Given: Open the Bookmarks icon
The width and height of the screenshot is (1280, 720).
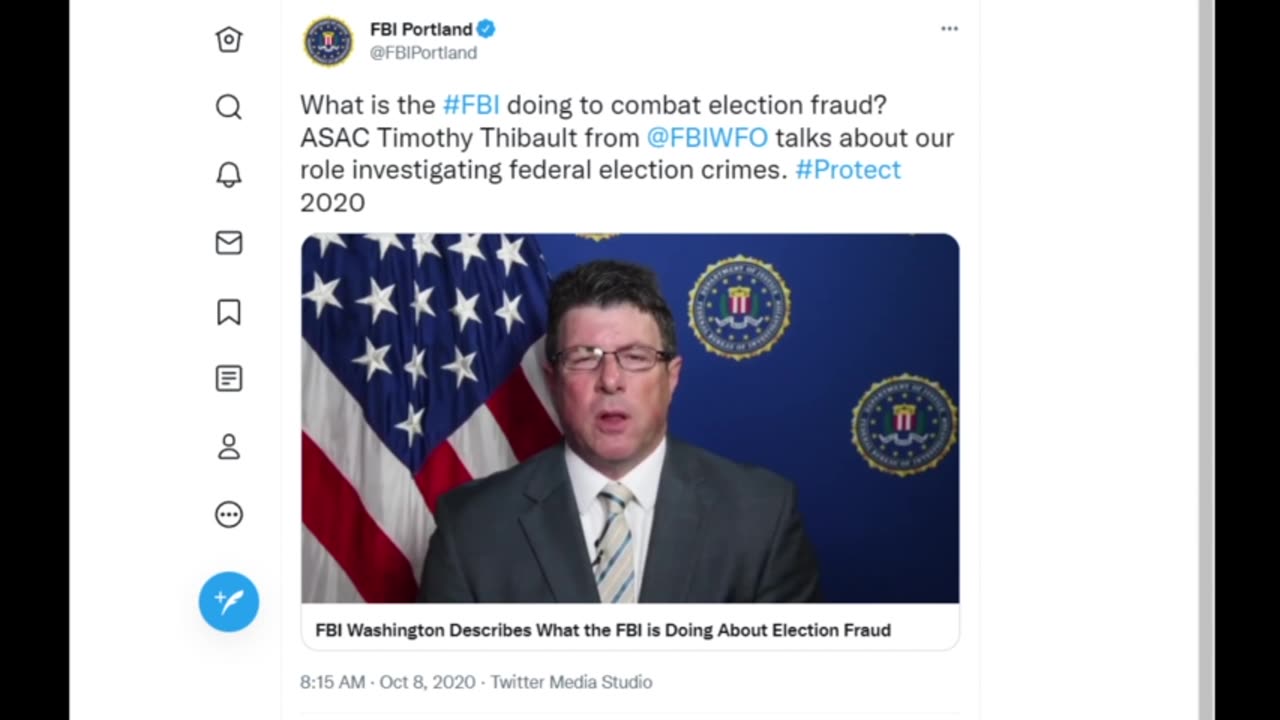Looking at the screenshot, I should [x=229, y=312].
